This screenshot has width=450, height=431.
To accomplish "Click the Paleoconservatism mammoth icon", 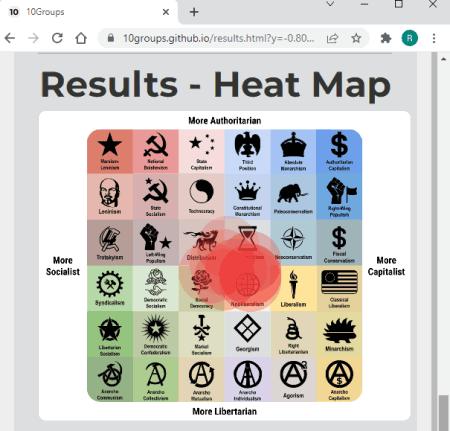I will pyautogui.click(x=292, y=194).
